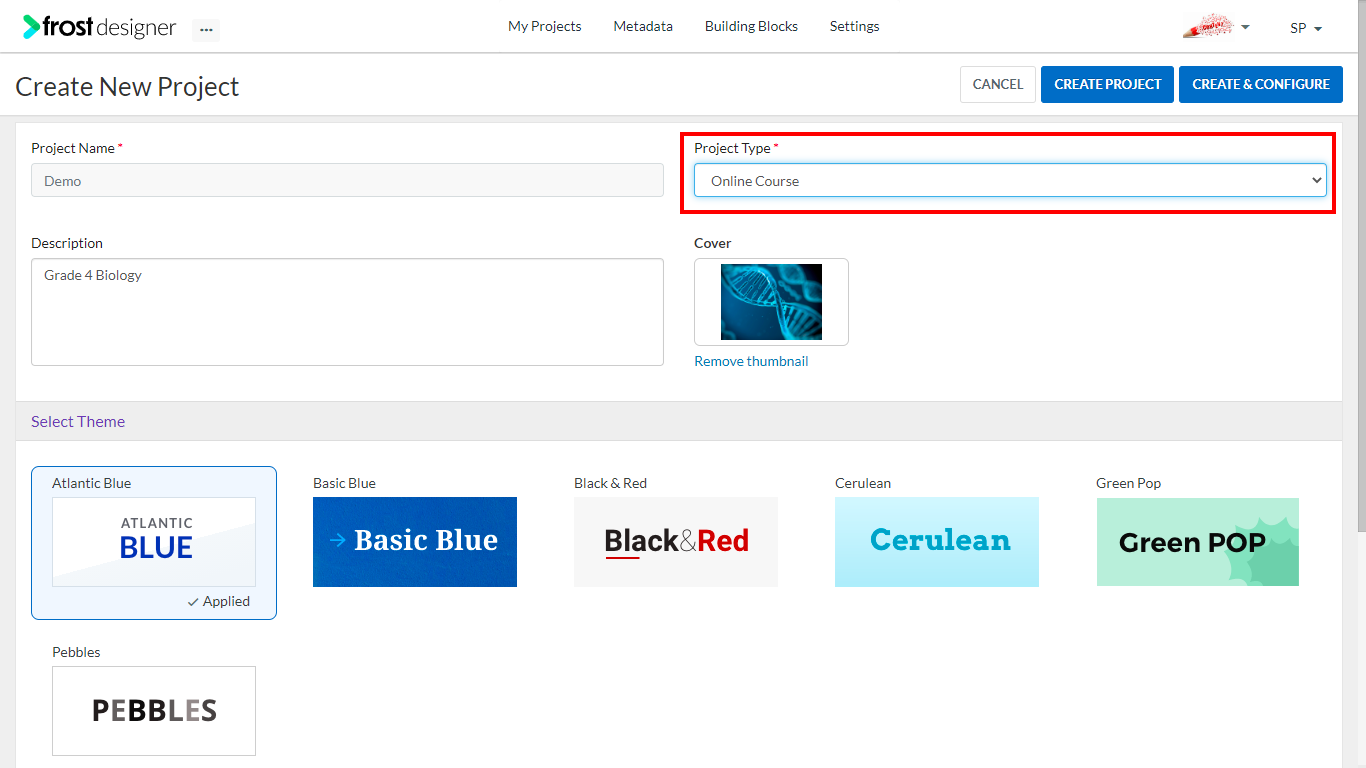Open the My Projects menu
Viewport: 1366px width, 768px height.
click(544, 27)
